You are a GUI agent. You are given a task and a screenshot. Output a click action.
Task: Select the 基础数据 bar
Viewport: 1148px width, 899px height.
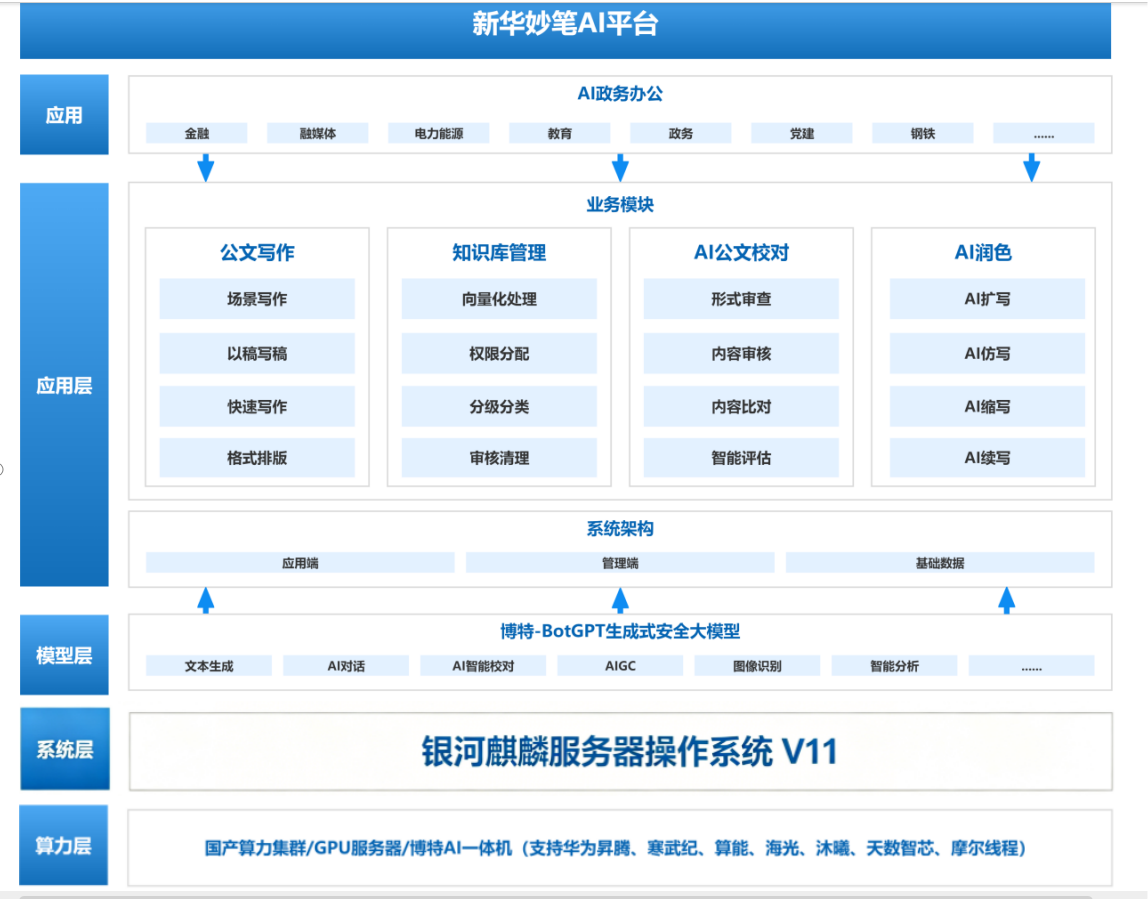point(940,563)
